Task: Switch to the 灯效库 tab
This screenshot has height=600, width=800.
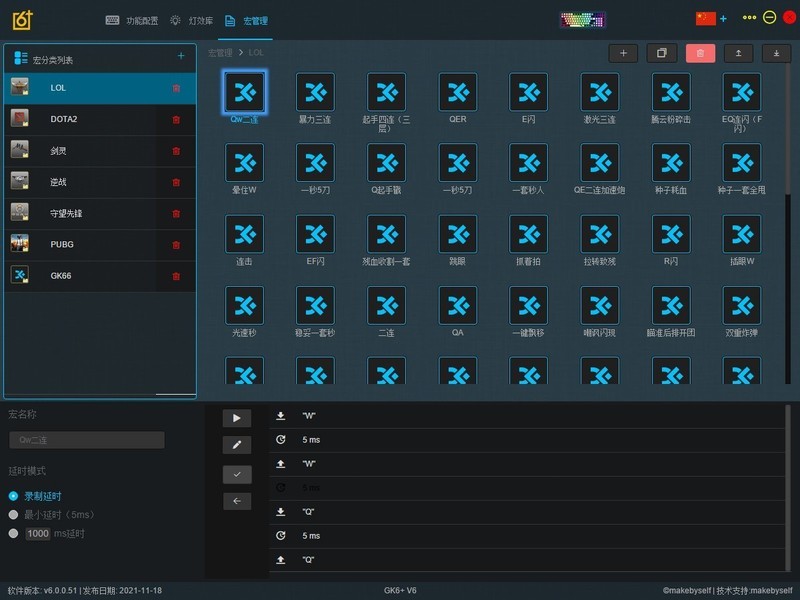Action: point(192,20)
